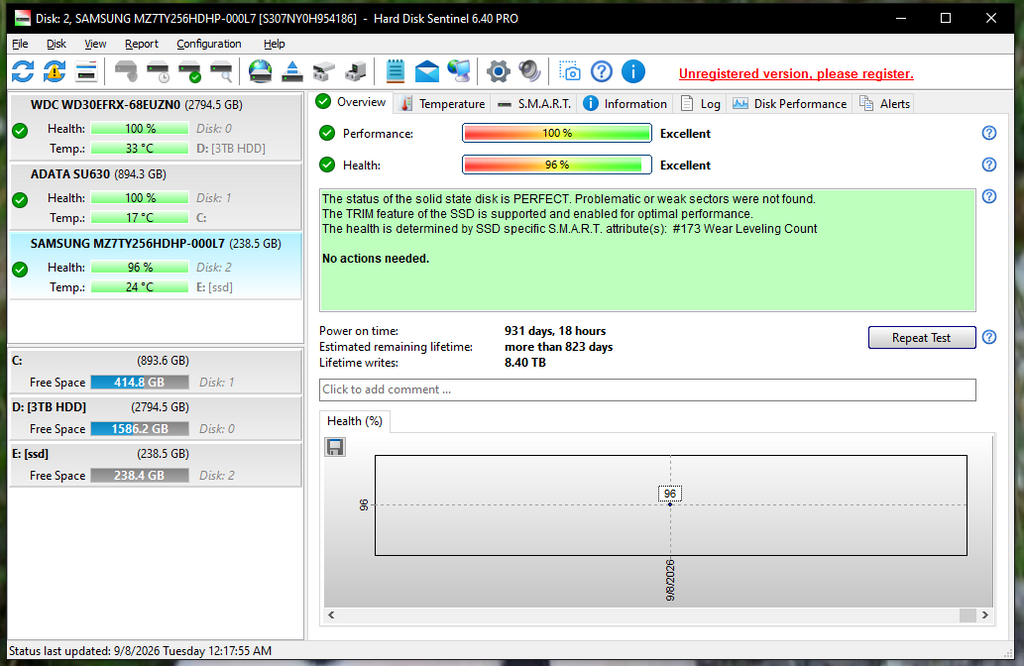Click the grey hard disk toolbar icon
The width and height of the screenshot is (1024, 666).
point(126,71)
